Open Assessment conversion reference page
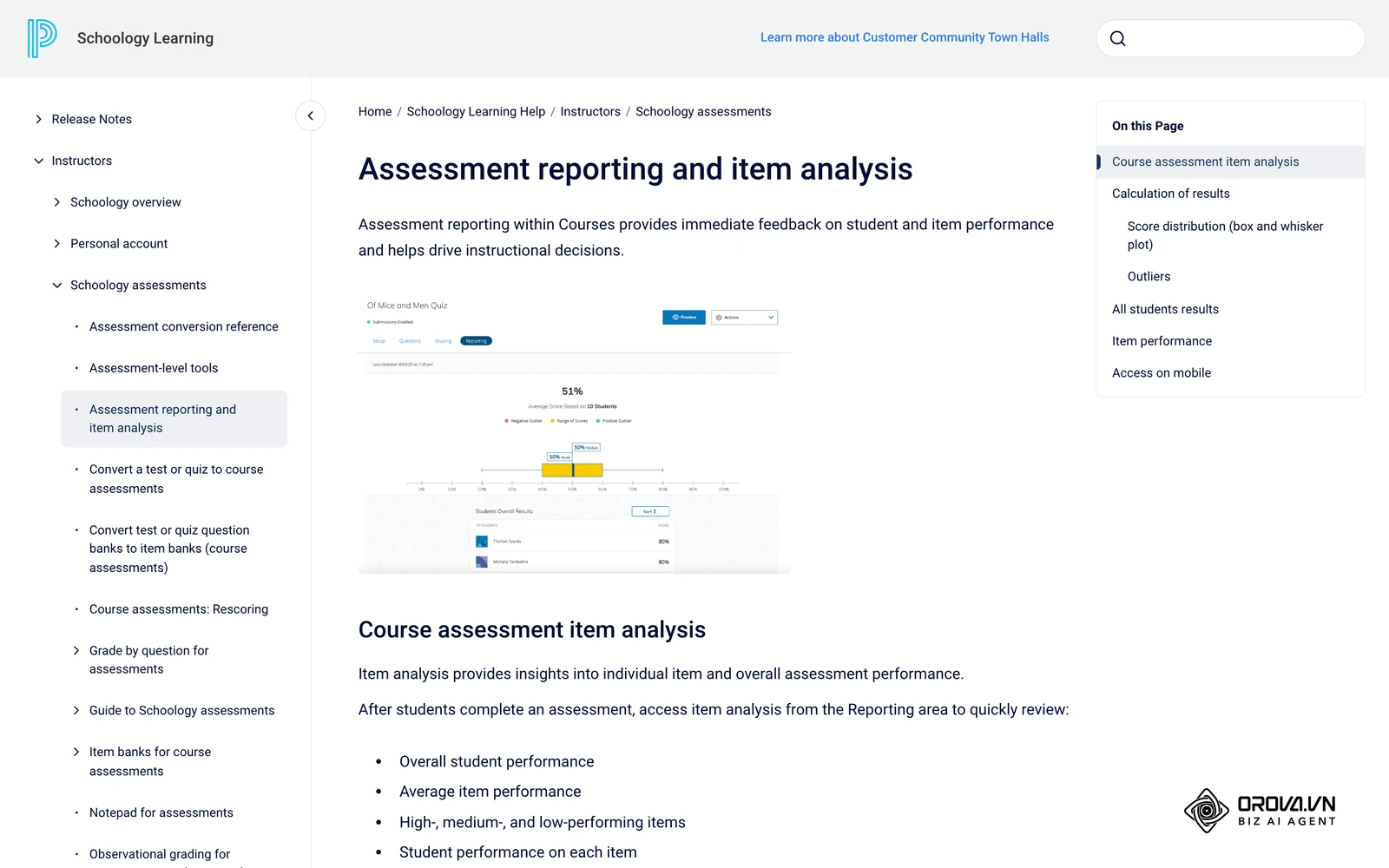The height and width of the screenshot is (868, 1389). [184, 326]
